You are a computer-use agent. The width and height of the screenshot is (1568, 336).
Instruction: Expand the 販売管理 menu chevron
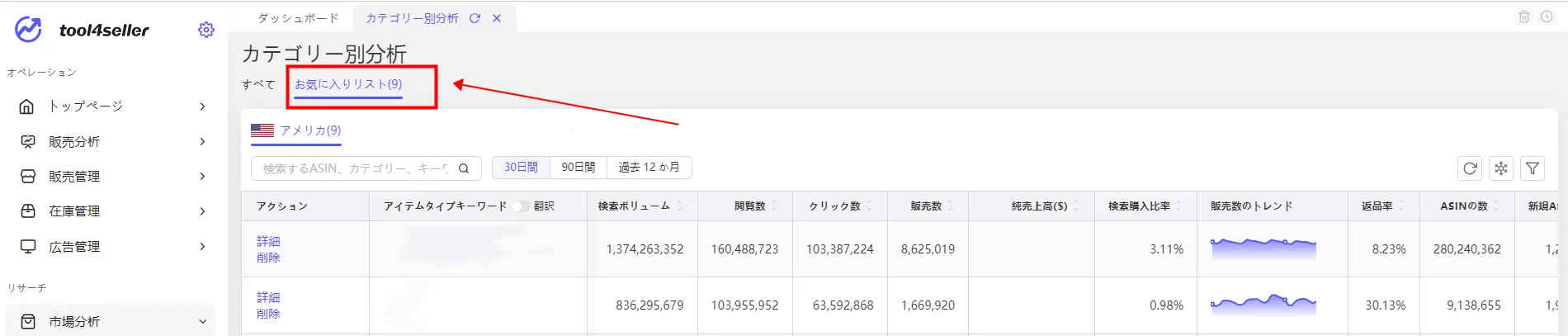pos(202,177)
